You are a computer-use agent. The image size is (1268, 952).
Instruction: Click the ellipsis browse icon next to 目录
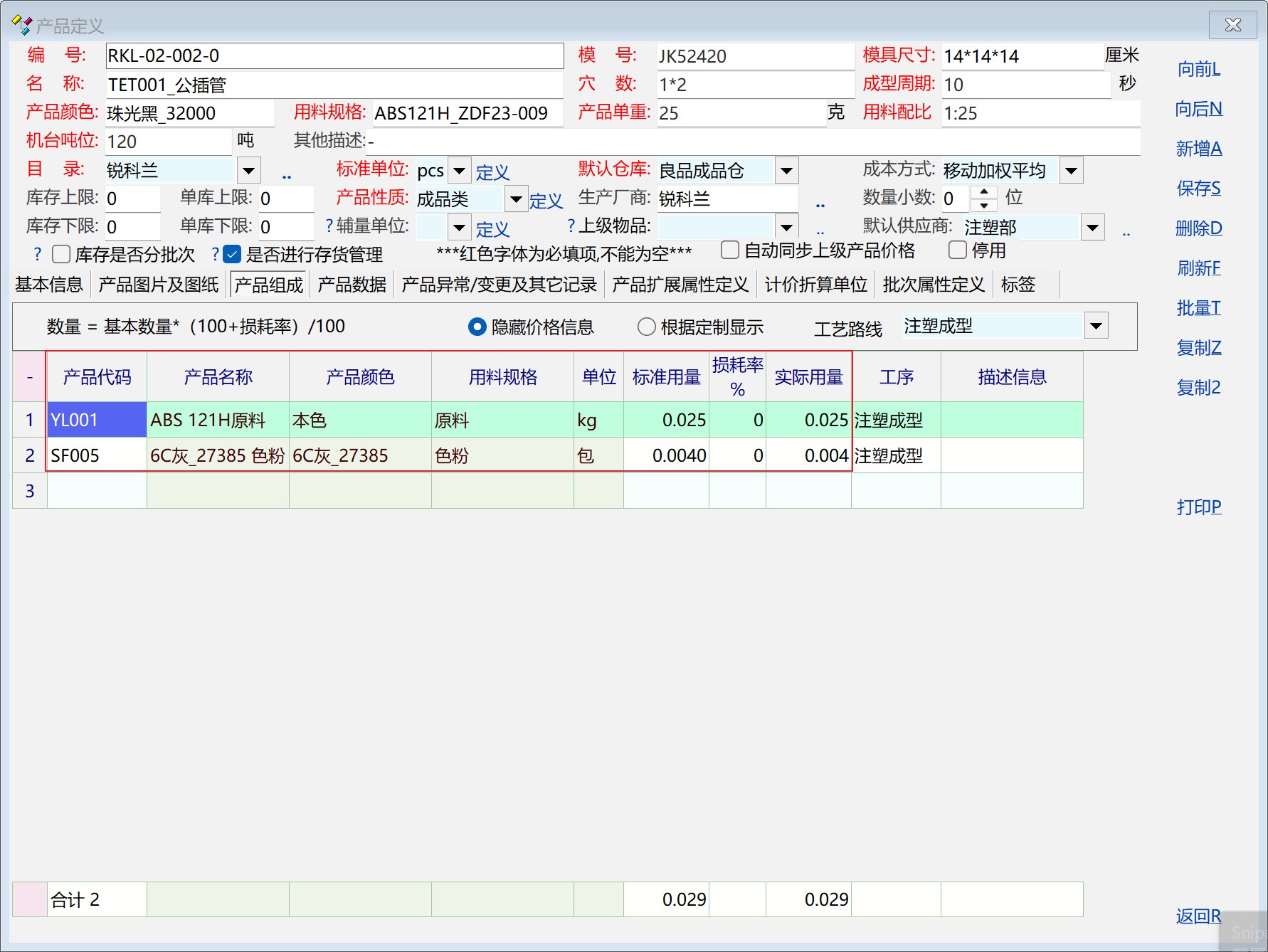(287, 175)
